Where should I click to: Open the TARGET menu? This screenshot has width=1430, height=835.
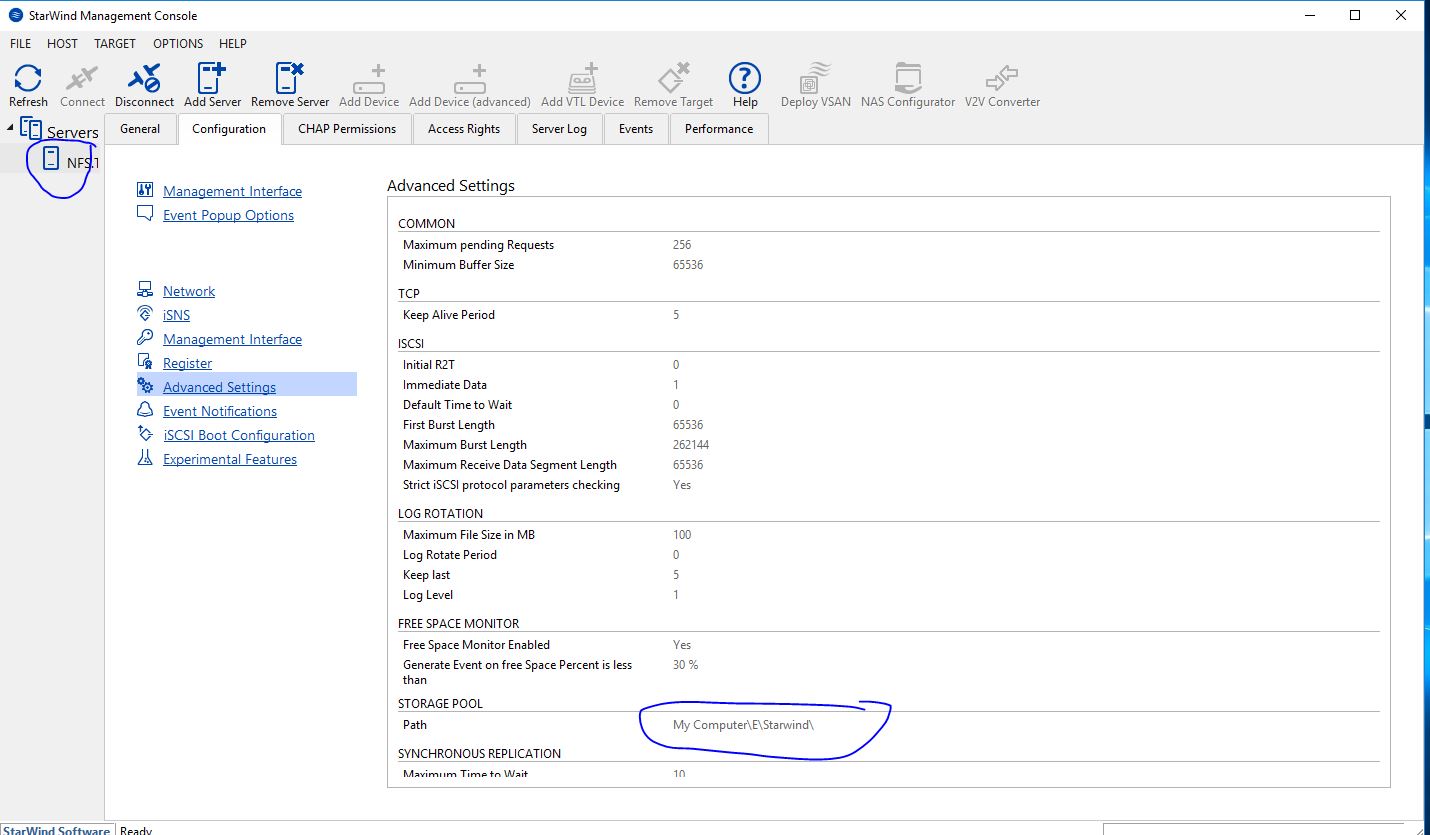pyautogui.click(x=115, y=44)
